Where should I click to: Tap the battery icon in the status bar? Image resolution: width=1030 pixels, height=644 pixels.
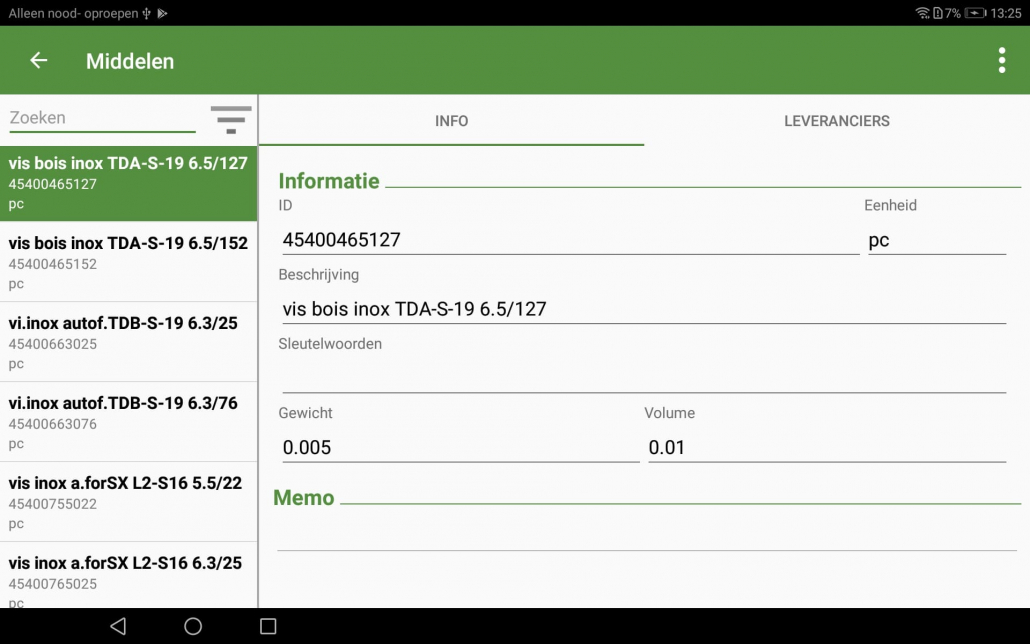coord(975,13)
